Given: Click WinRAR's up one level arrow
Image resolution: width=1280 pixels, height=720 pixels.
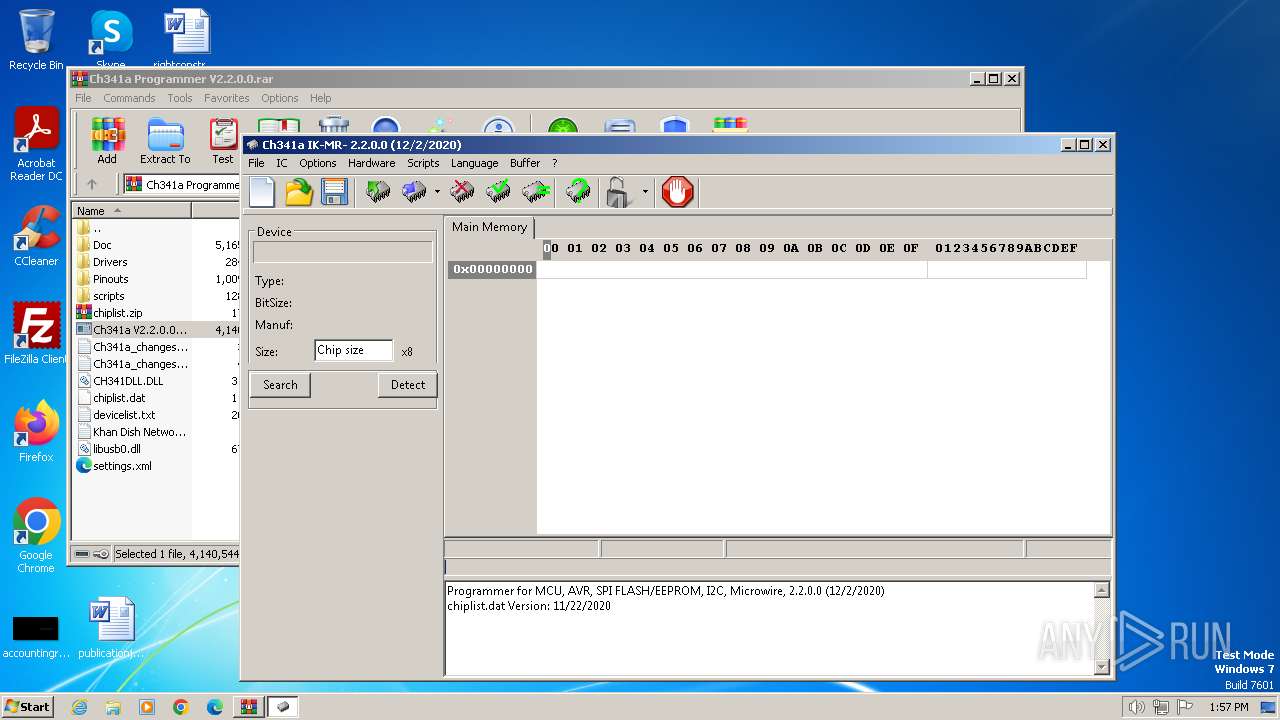Looking at the screenshot, I should (x=92, y=184).
